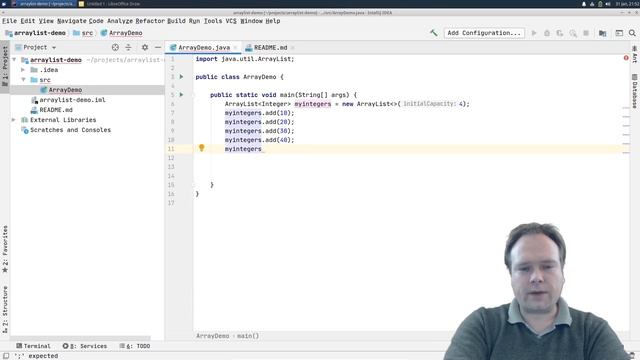Viewport: 640px width, 360px height.
Task: Open the Services tool window
Action: pyautogui.click(x=85, y=346)
